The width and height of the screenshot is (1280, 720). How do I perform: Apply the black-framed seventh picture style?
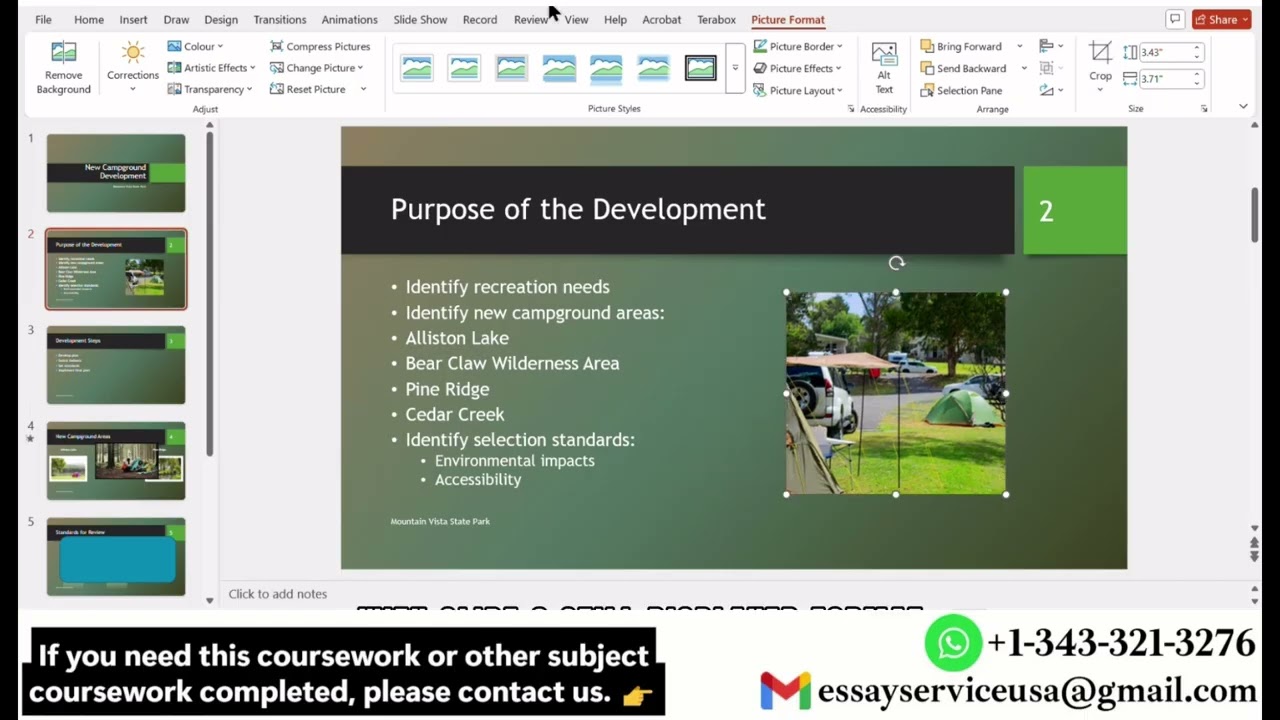(x=701, y=68)
